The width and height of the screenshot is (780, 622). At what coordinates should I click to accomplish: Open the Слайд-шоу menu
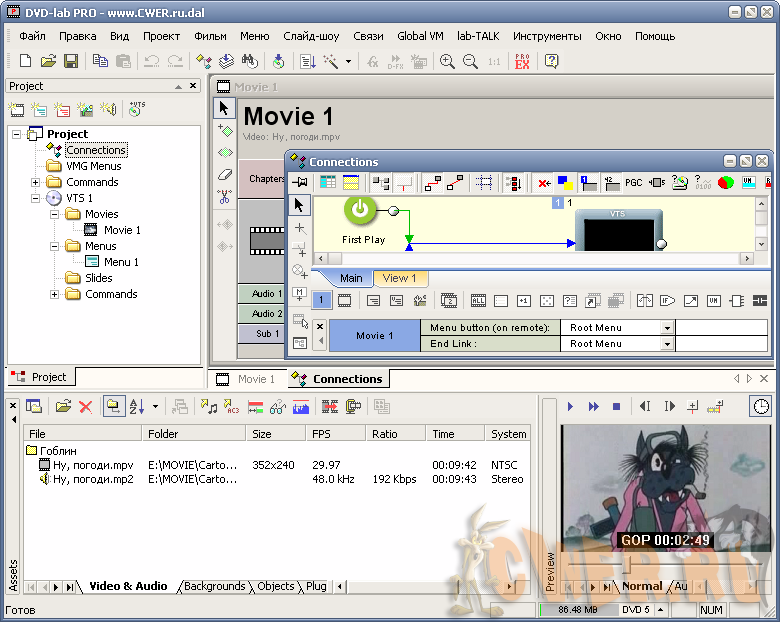click(x=309, y=36)
